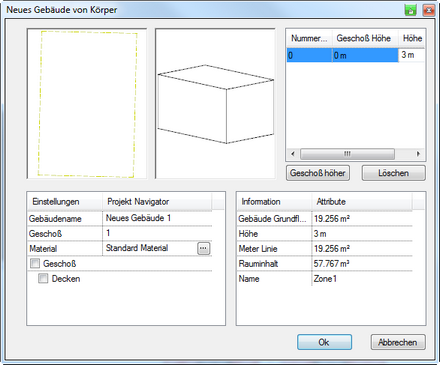Click the Projekt Navigator column header
Viewport: 440px width, 365px height.
tap(157, 202)
